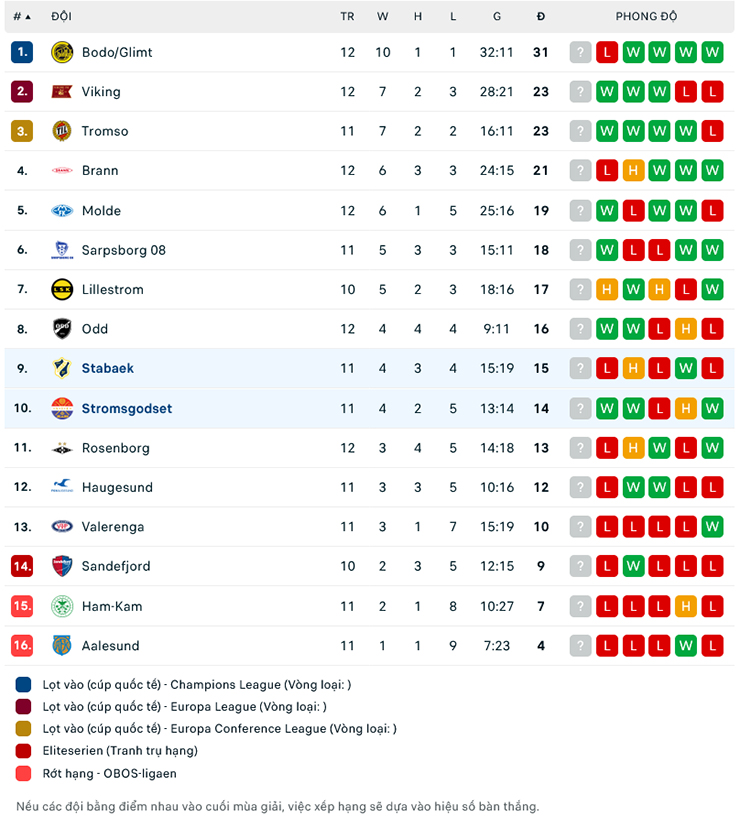740x827 pixels.
Task: Click the Viking club logo
Action: [61, 91]
